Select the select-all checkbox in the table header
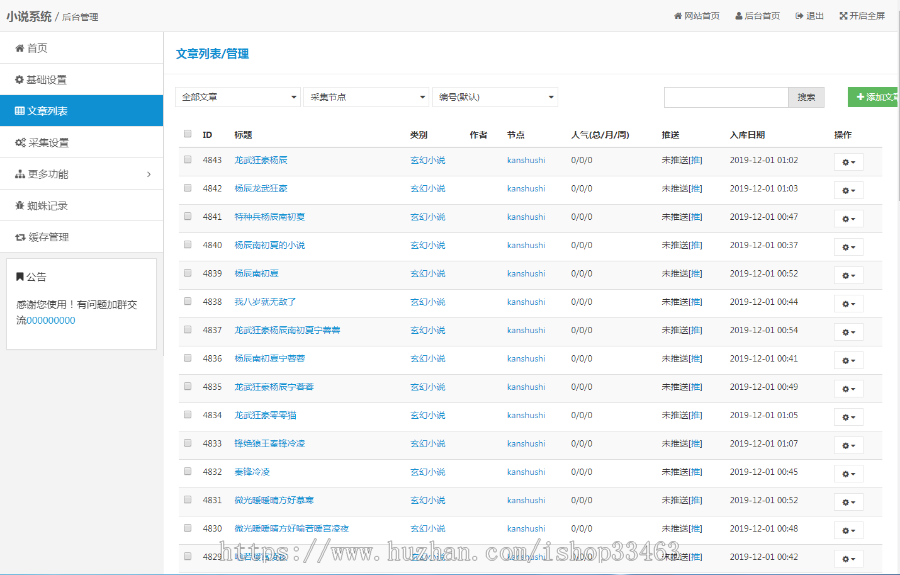Image resolution: width=900 pixels, height=575 pixels. coord(188,134)
